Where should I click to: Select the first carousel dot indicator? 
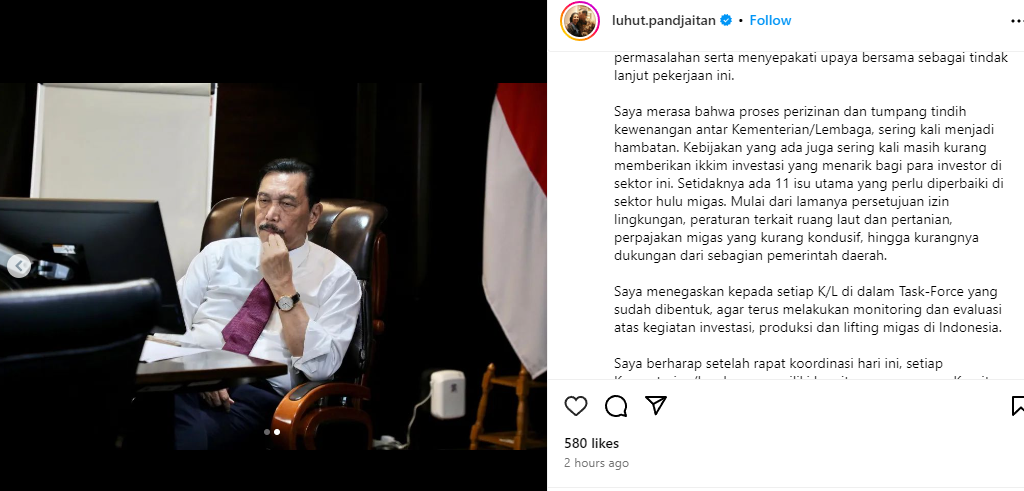tap(266, 432)
